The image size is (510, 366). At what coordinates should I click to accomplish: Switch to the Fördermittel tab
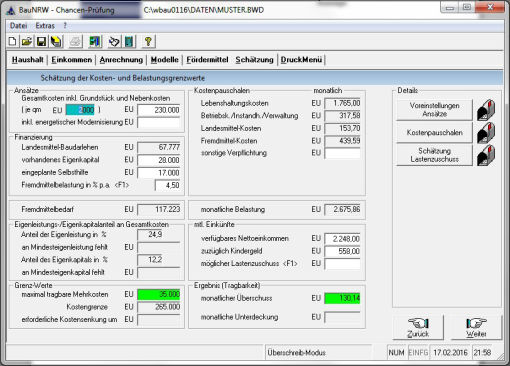pos(207,60)
